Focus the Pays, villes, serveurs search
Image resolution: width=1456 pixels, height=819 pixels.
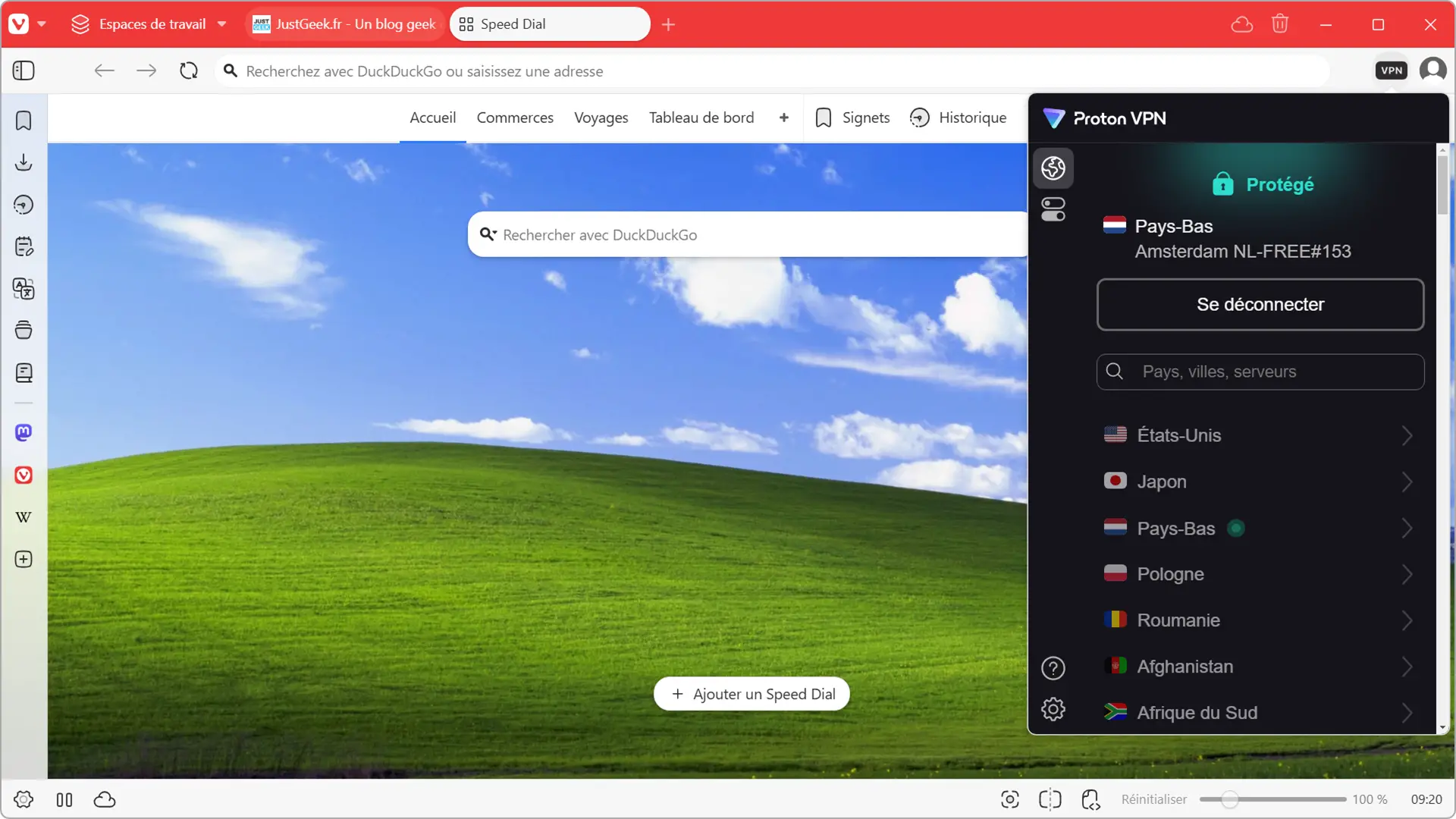[1260, 372]
